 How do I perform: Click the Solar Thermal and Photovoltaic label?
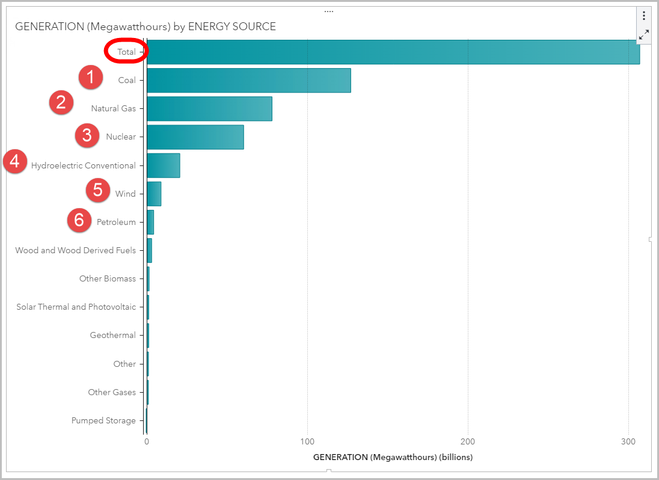pyautogui.click(x=76, y=307)
